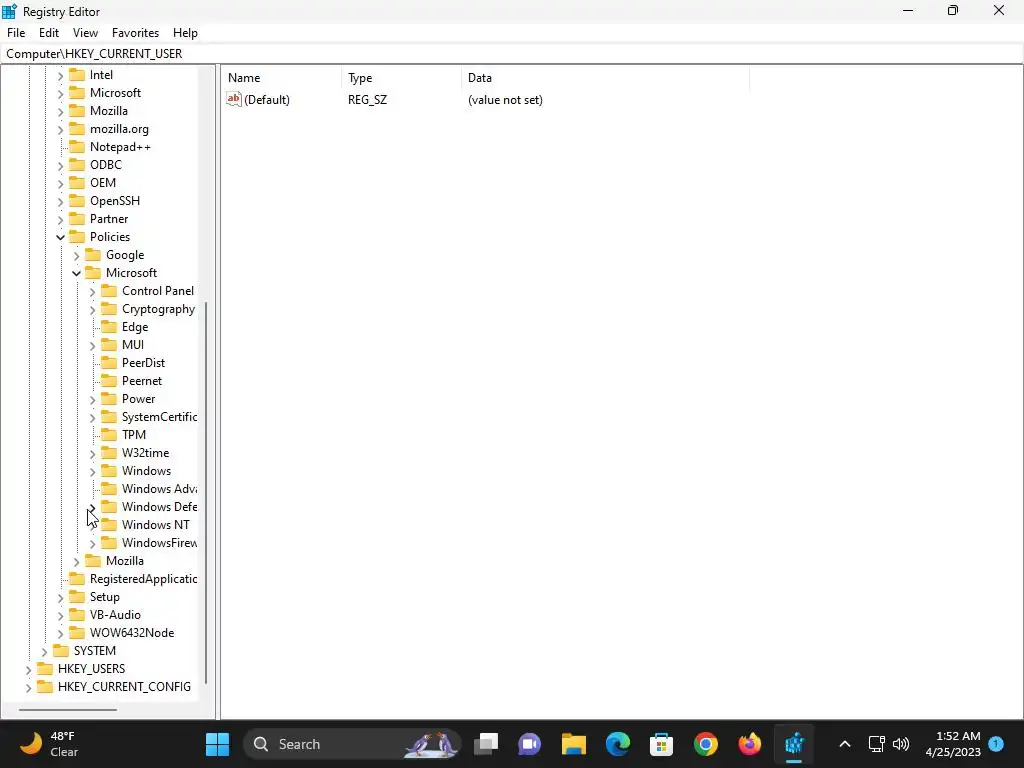
Task: Open the Help menu
Action: 185,33
